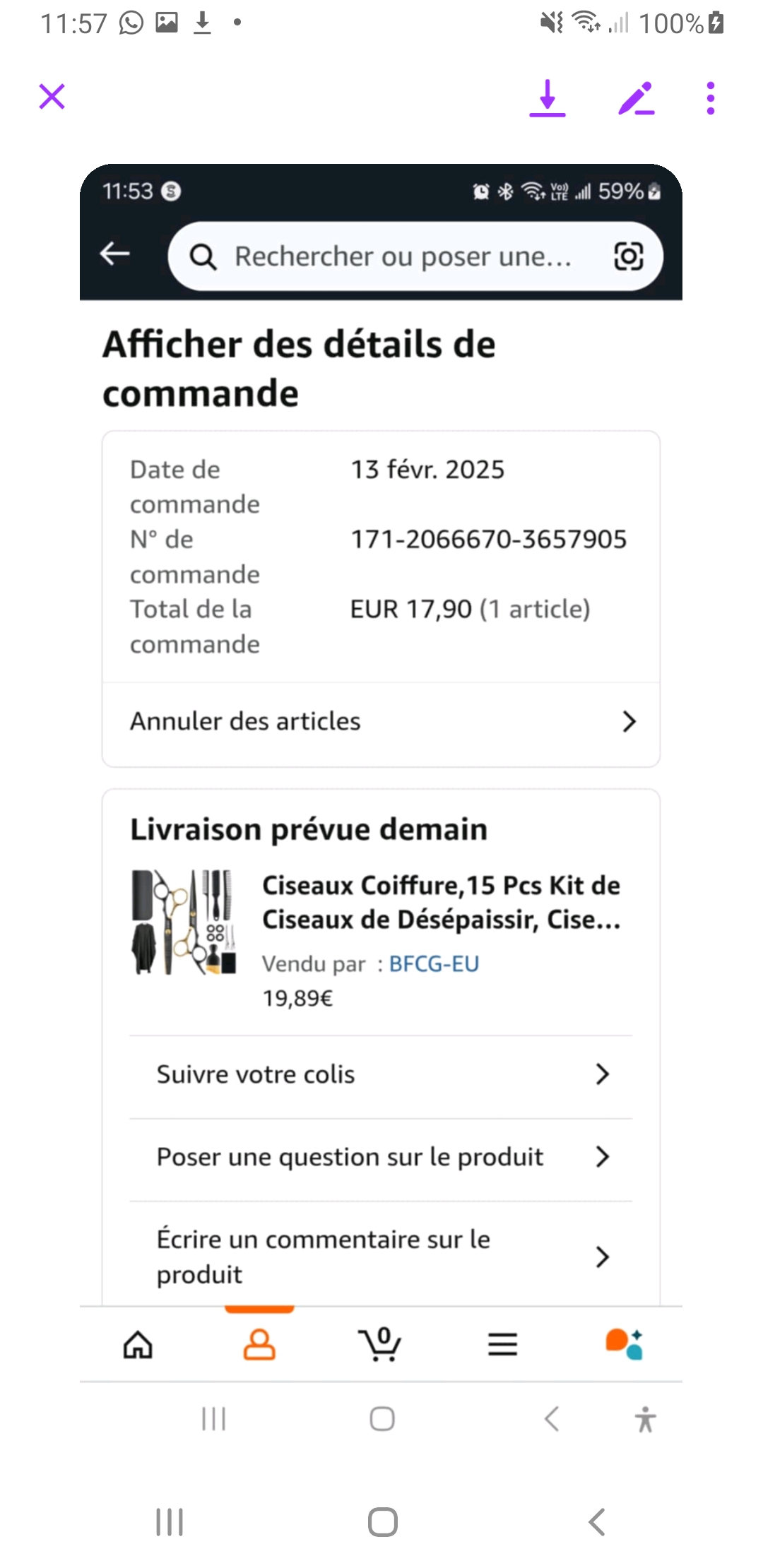Tap the purple edit pencil icon
Viewport: 763px width, 1568px height.
pos(636,97)
